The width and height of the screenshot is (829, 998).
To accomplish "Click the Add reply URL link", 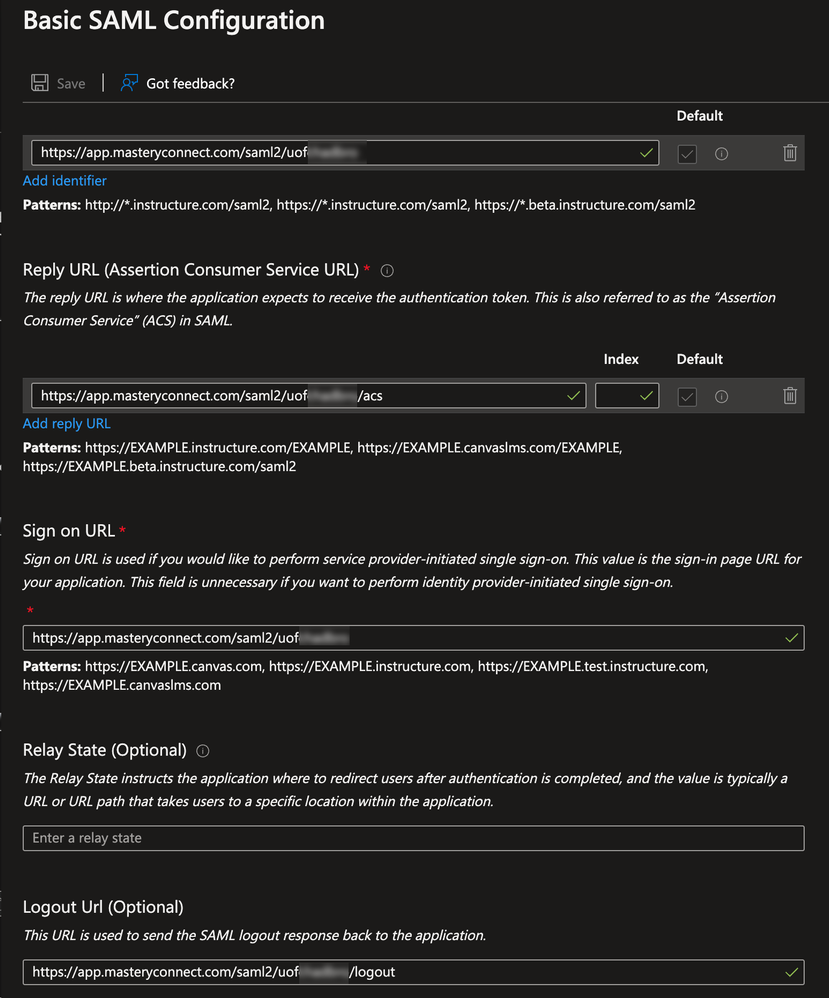I will point(67,424).
